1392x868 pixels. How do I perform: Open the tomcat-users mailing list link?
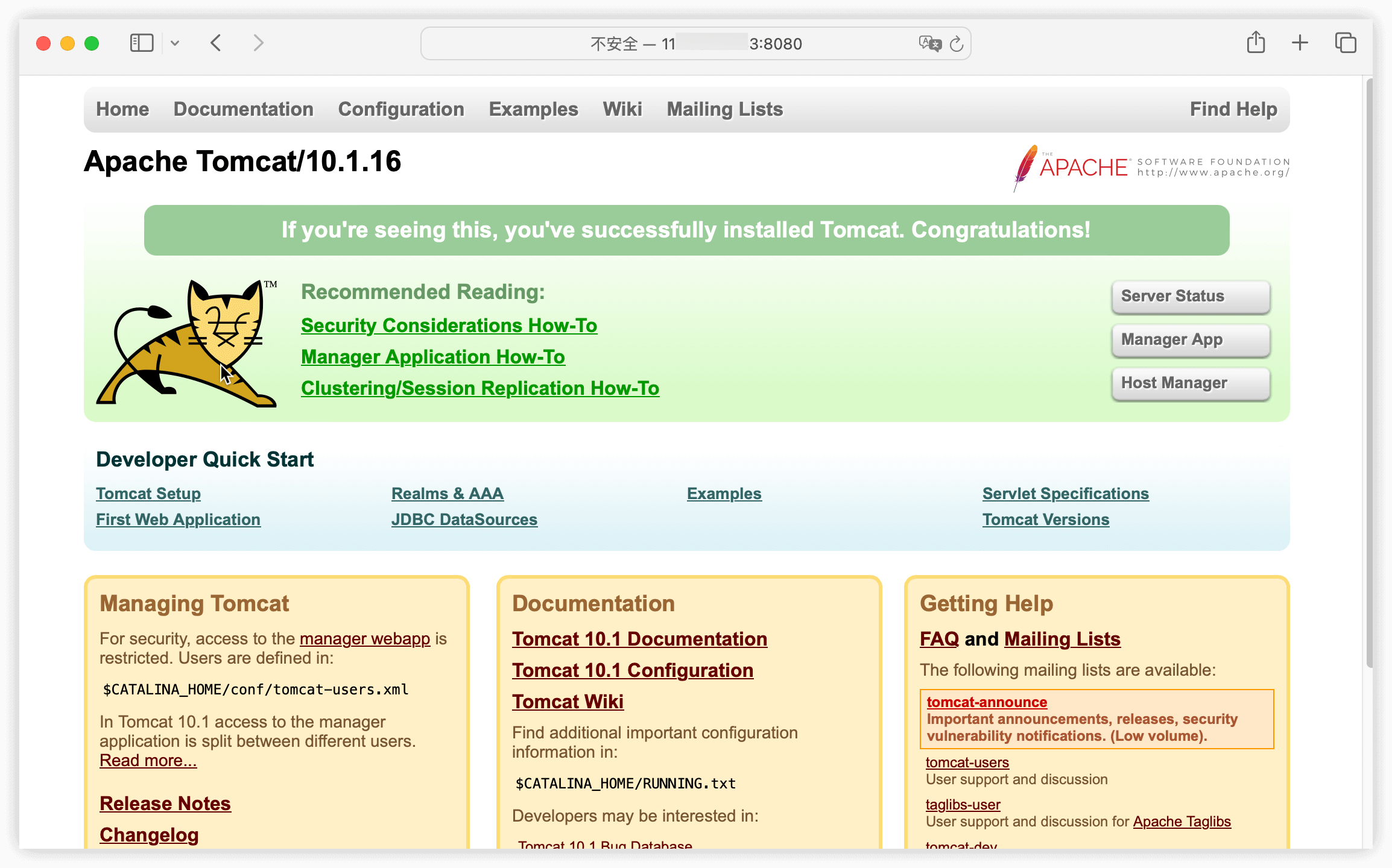point(967,763)
